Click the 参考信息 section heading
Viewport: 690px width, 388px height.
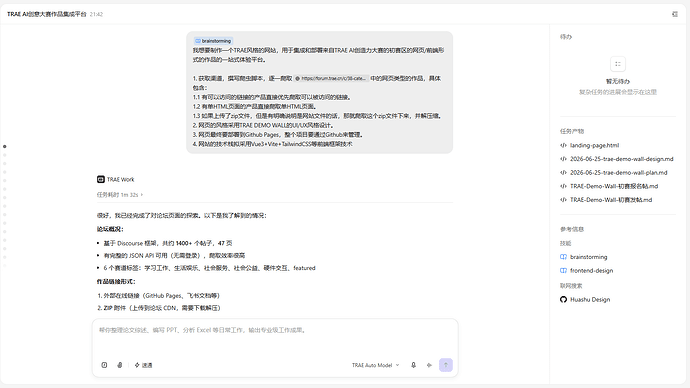[572, 229]
